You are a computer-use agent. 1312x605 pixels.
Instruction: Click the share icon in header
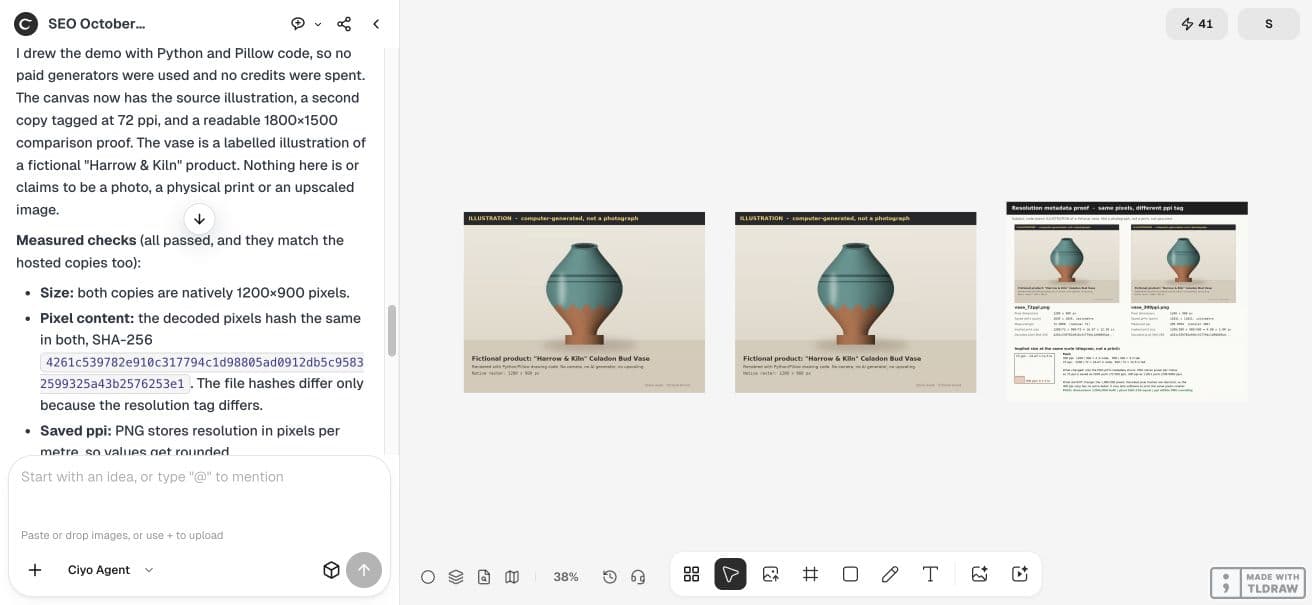tap(344, 24)
